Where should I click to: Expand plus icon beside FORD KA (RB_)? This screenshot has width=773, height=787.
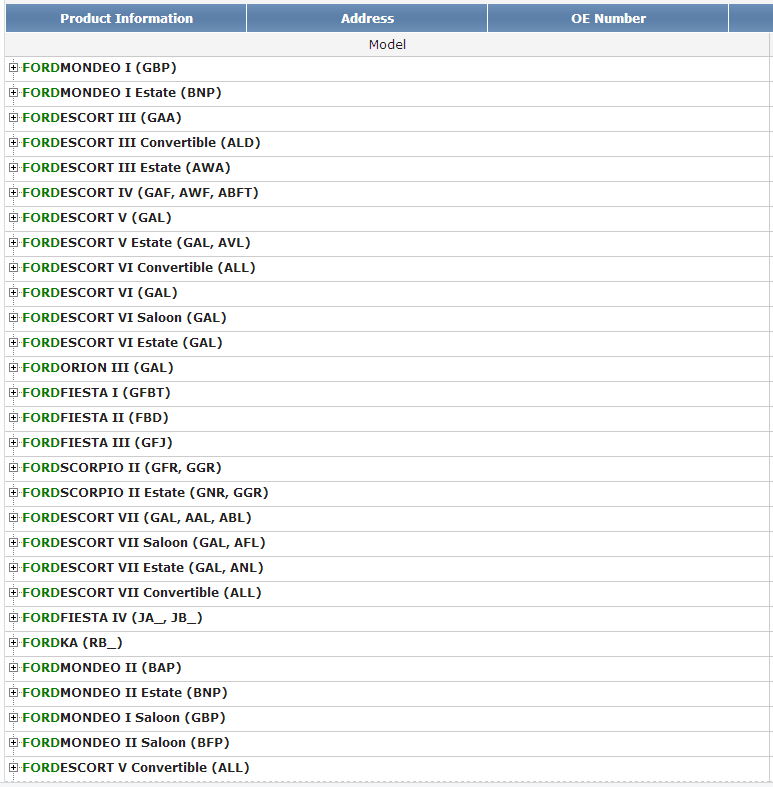point(14,642)
